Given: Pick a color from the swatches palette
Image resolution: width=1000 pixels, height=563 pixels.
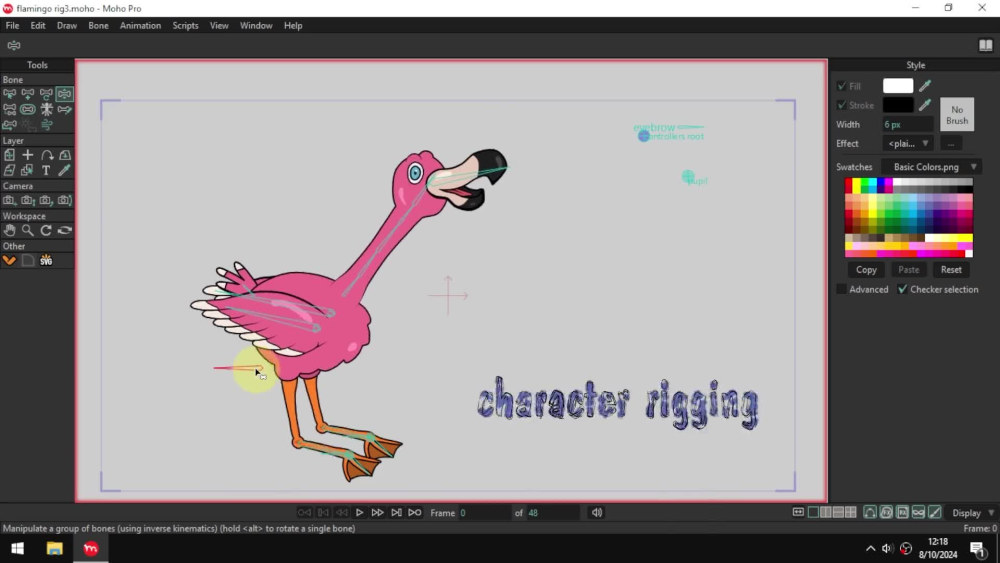Looking at the screenshot, I should point(909,217).
